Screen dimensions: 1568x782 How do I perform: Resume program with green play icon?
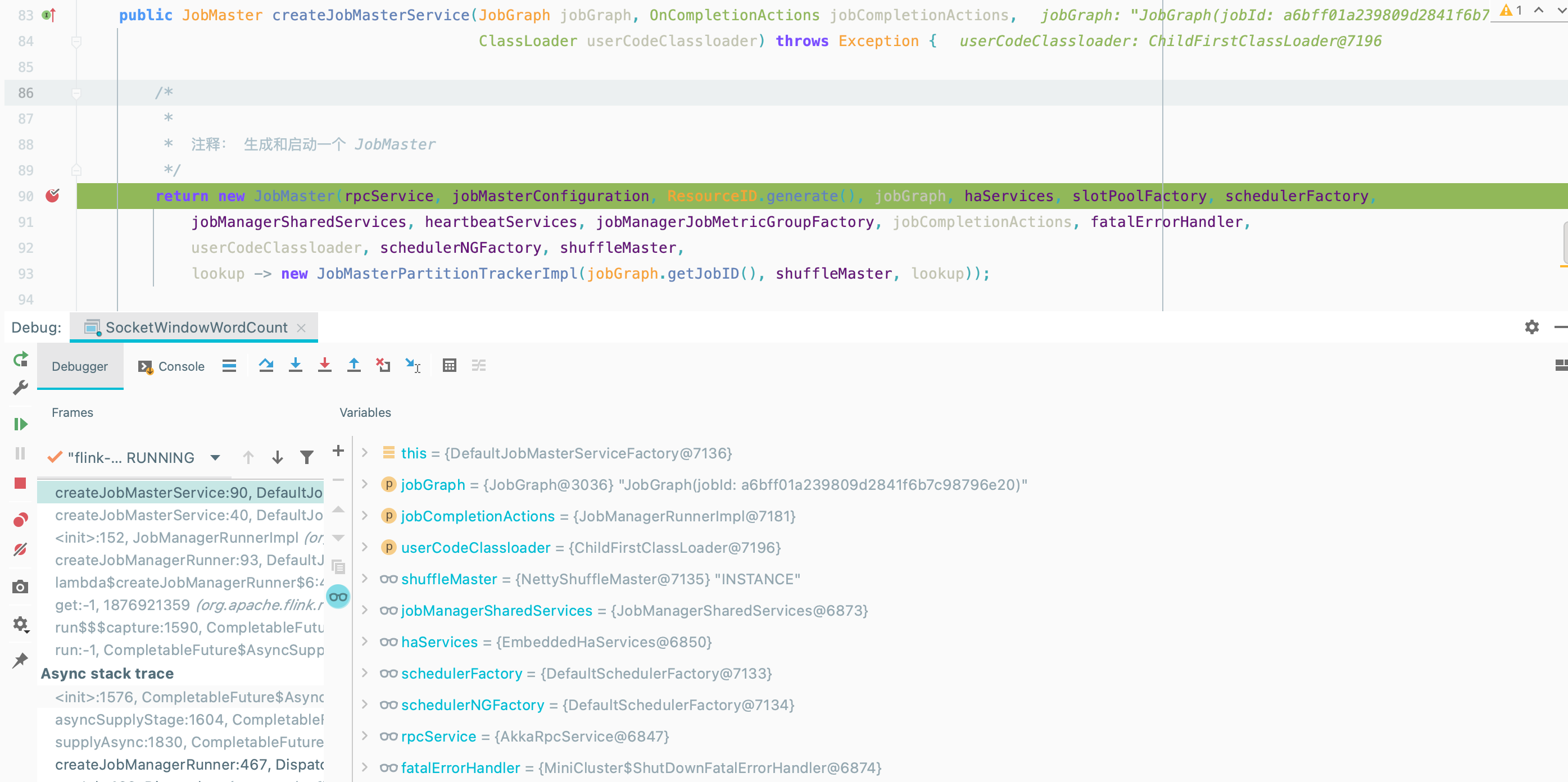pyautogui.click(x=20, y=424)
